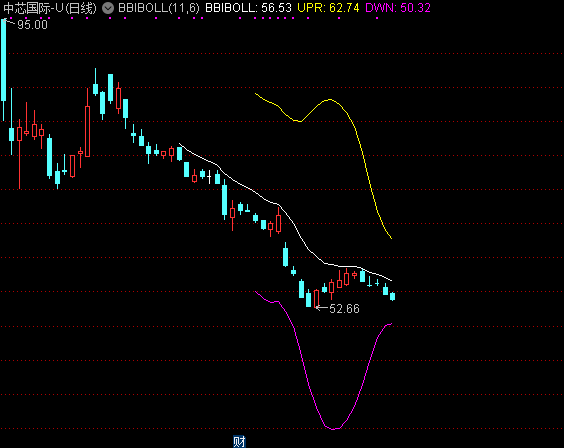Viewport: 564px width, 448px height.
Task: Select the long red candle with the 52.66 low
Action: (x=317, y=298)
